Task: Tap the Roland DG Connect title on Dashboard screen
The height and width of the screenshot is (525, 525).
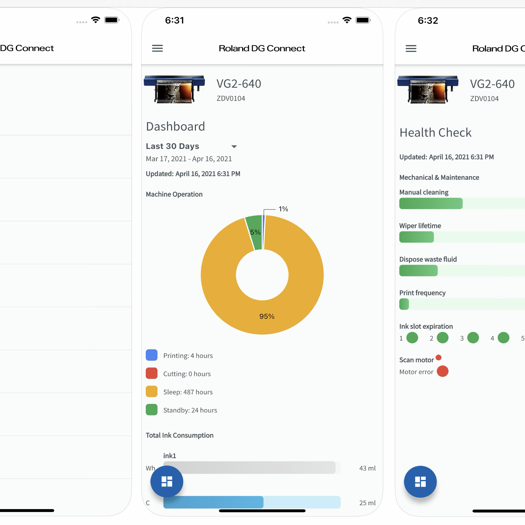Action: click(x=262, y=49)
